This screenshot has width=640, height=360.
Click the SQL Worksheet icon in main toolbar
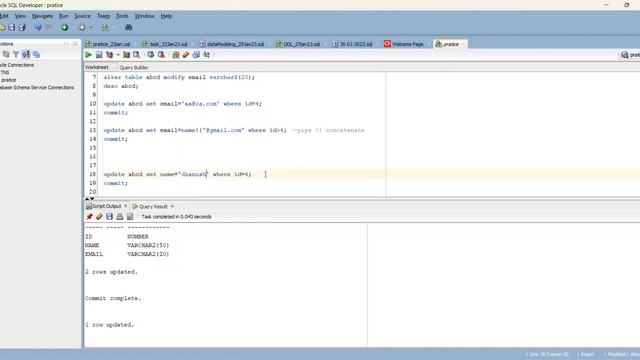click(x=105, y=27)
